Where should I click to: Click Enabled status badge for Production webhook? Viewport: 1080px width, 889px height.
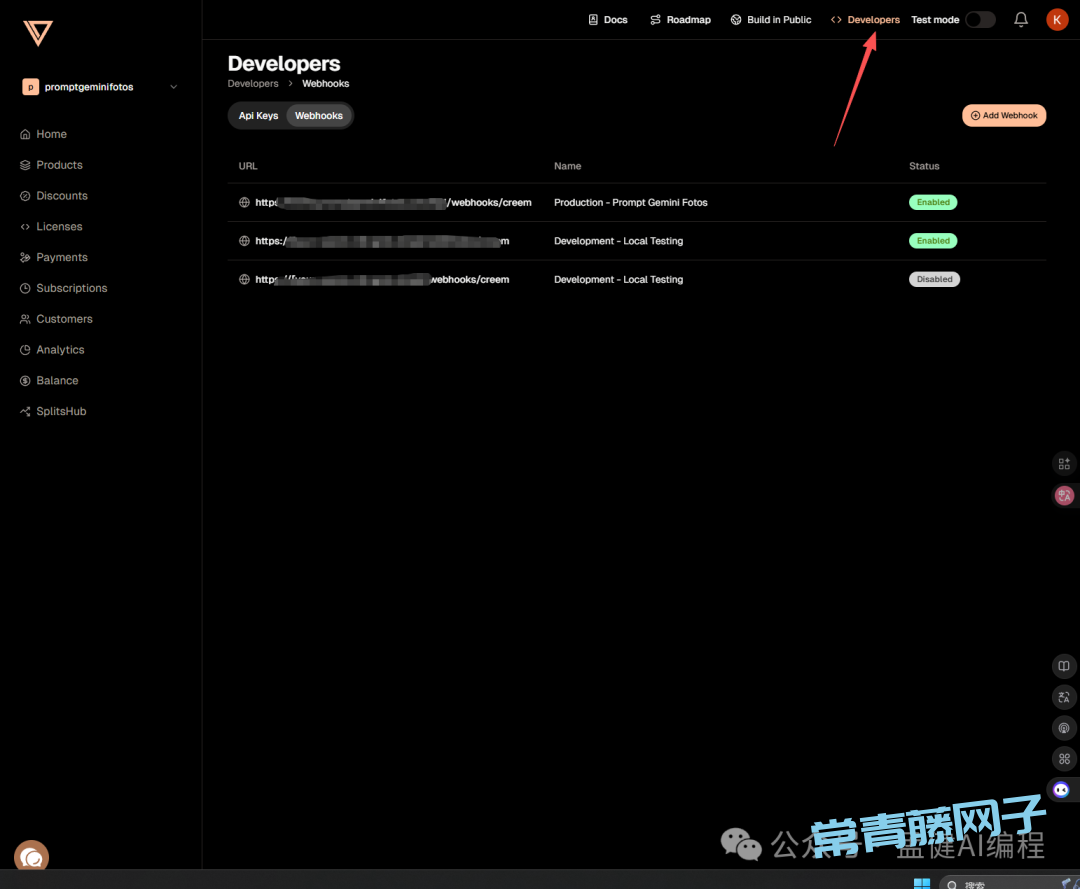tap(933, 202)
